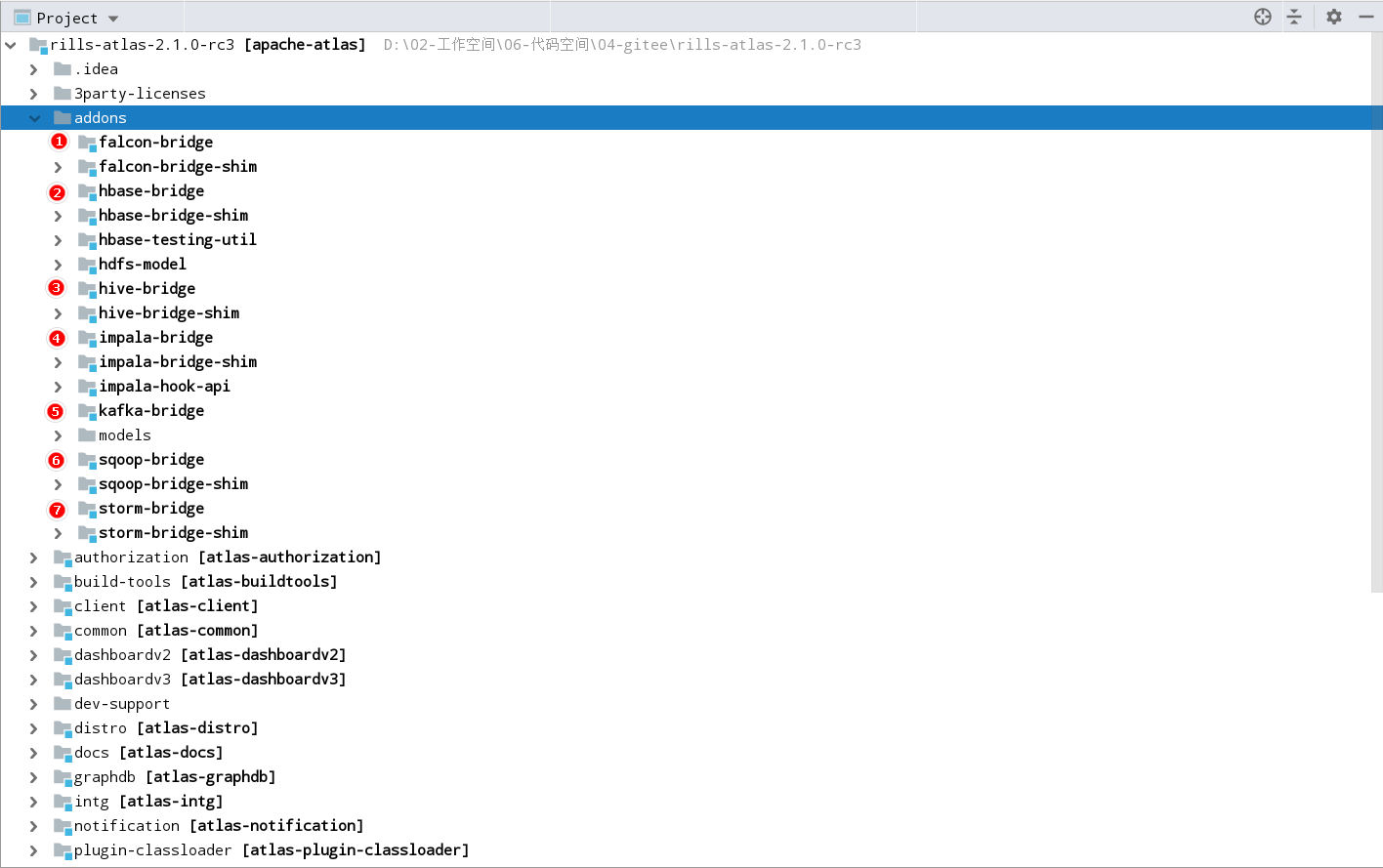Expand the dev-support folder

tap(34, 704)
